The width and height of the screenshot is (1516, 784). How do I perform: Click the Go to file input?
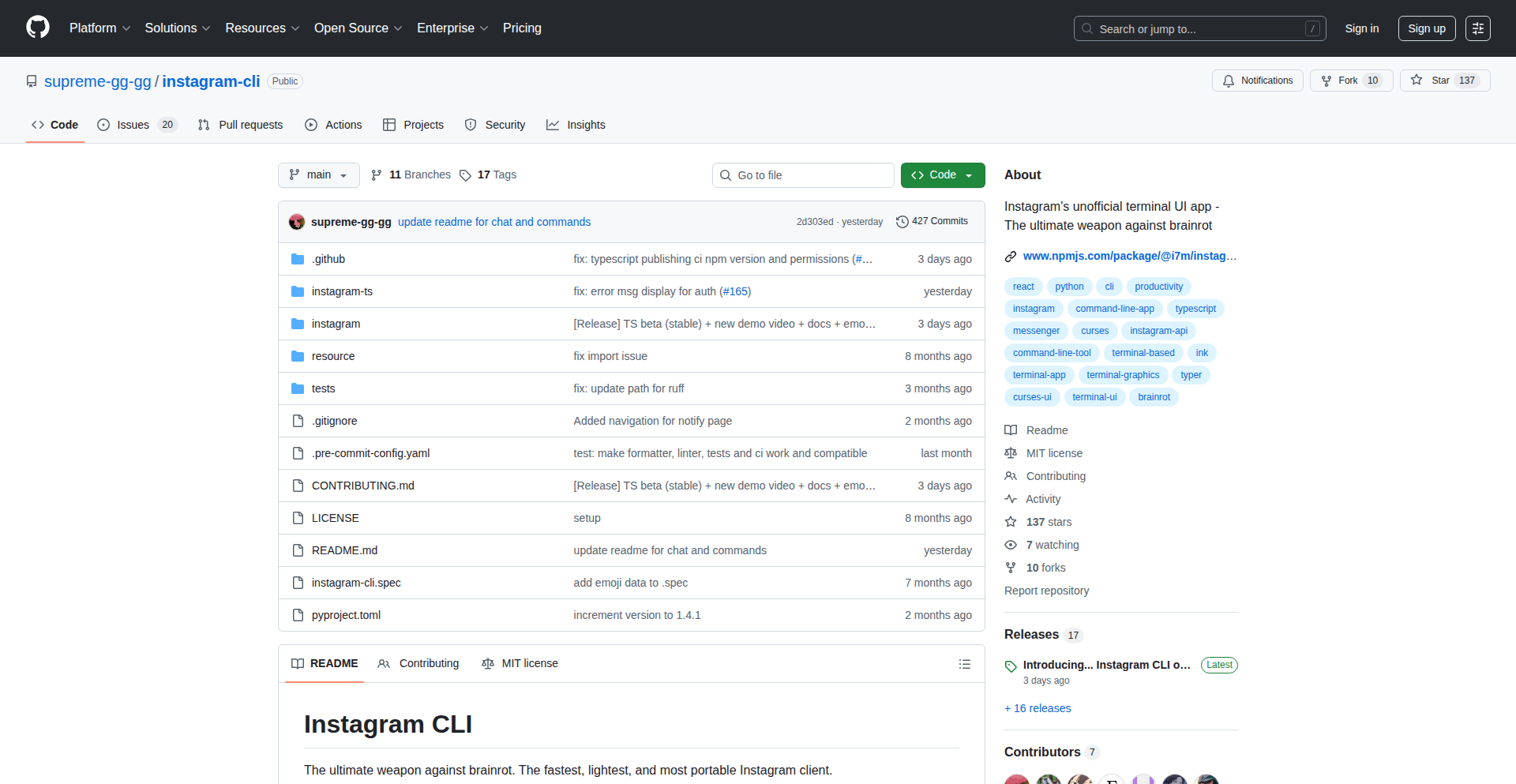click(803, 175)
